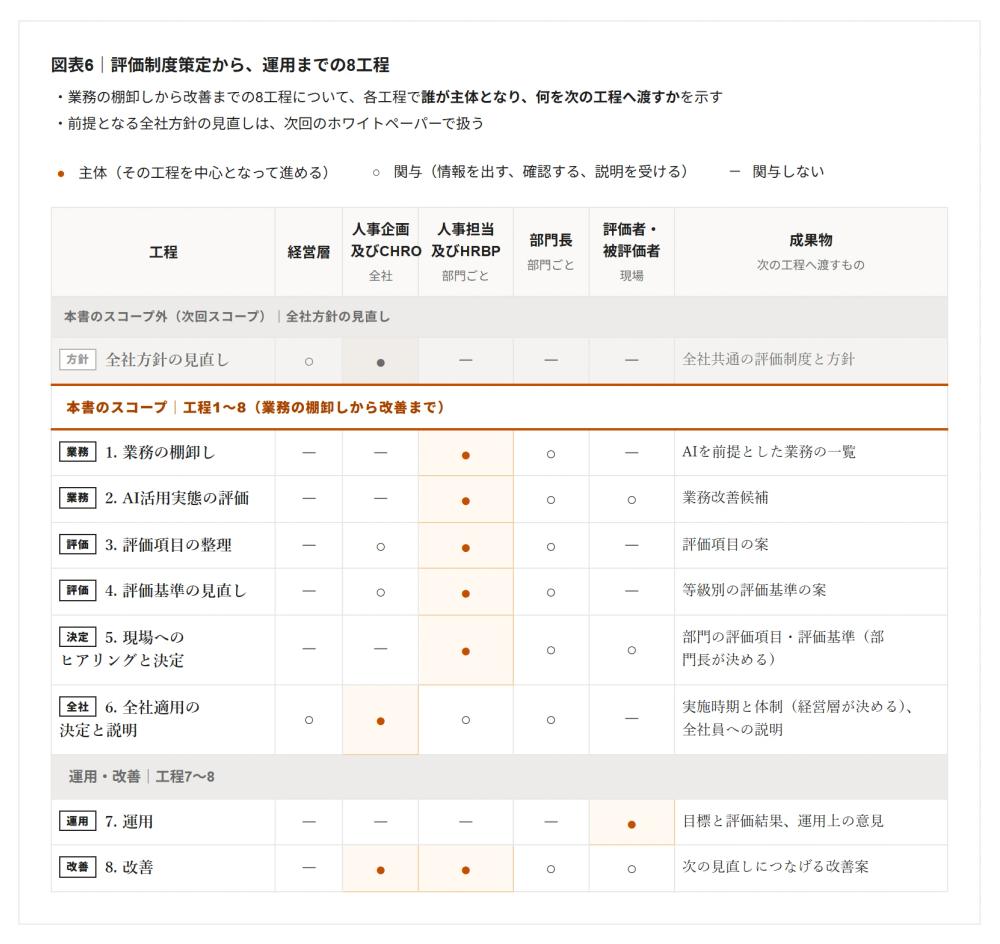Click 3. 評価項目の整理 row label
Image resolution: width=1000 pixels, height=944 pixels.
pos(168,545)
